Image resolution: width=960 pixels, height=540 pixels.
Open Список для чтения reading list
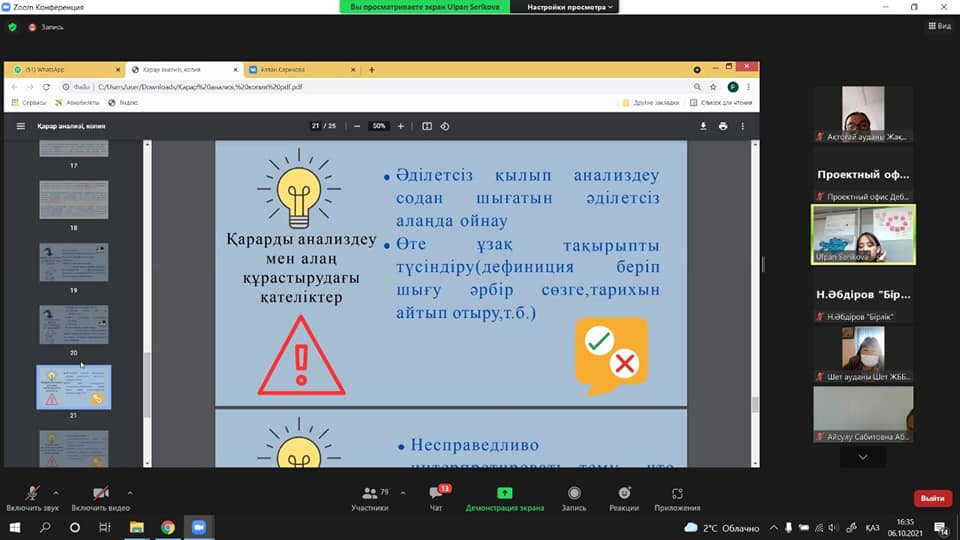point(721,103)
